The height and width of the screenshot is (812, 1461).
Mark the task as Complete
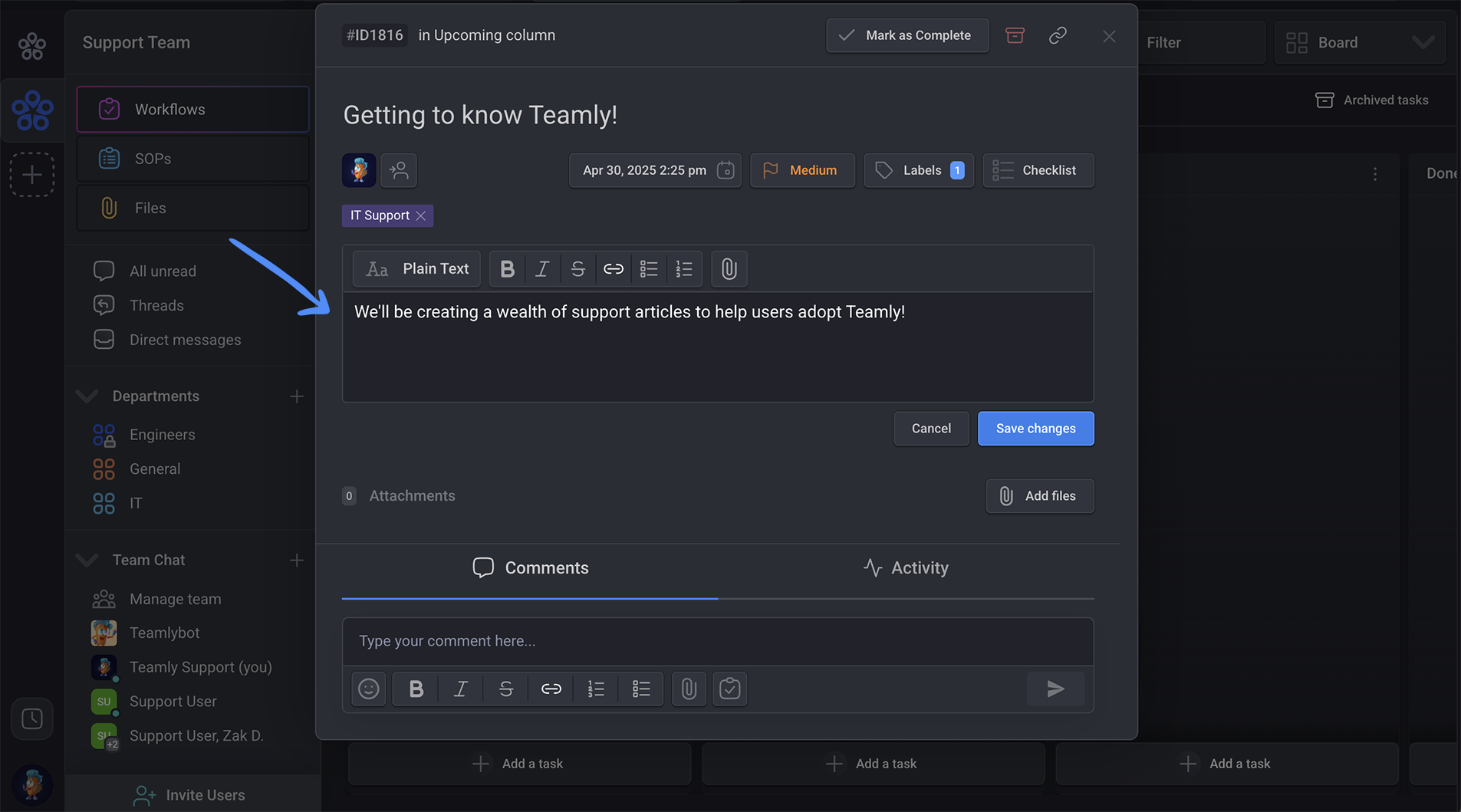[907, 35]
